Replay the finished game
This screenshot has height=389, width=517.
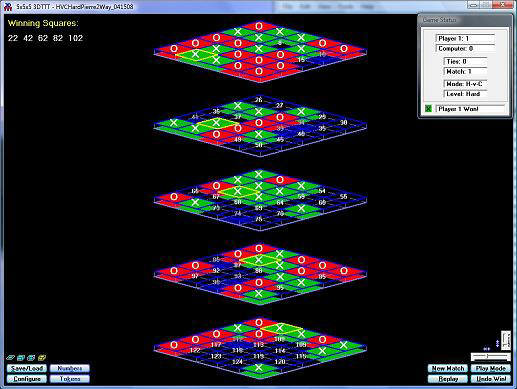pyautogui.click(x=448, y=379)
